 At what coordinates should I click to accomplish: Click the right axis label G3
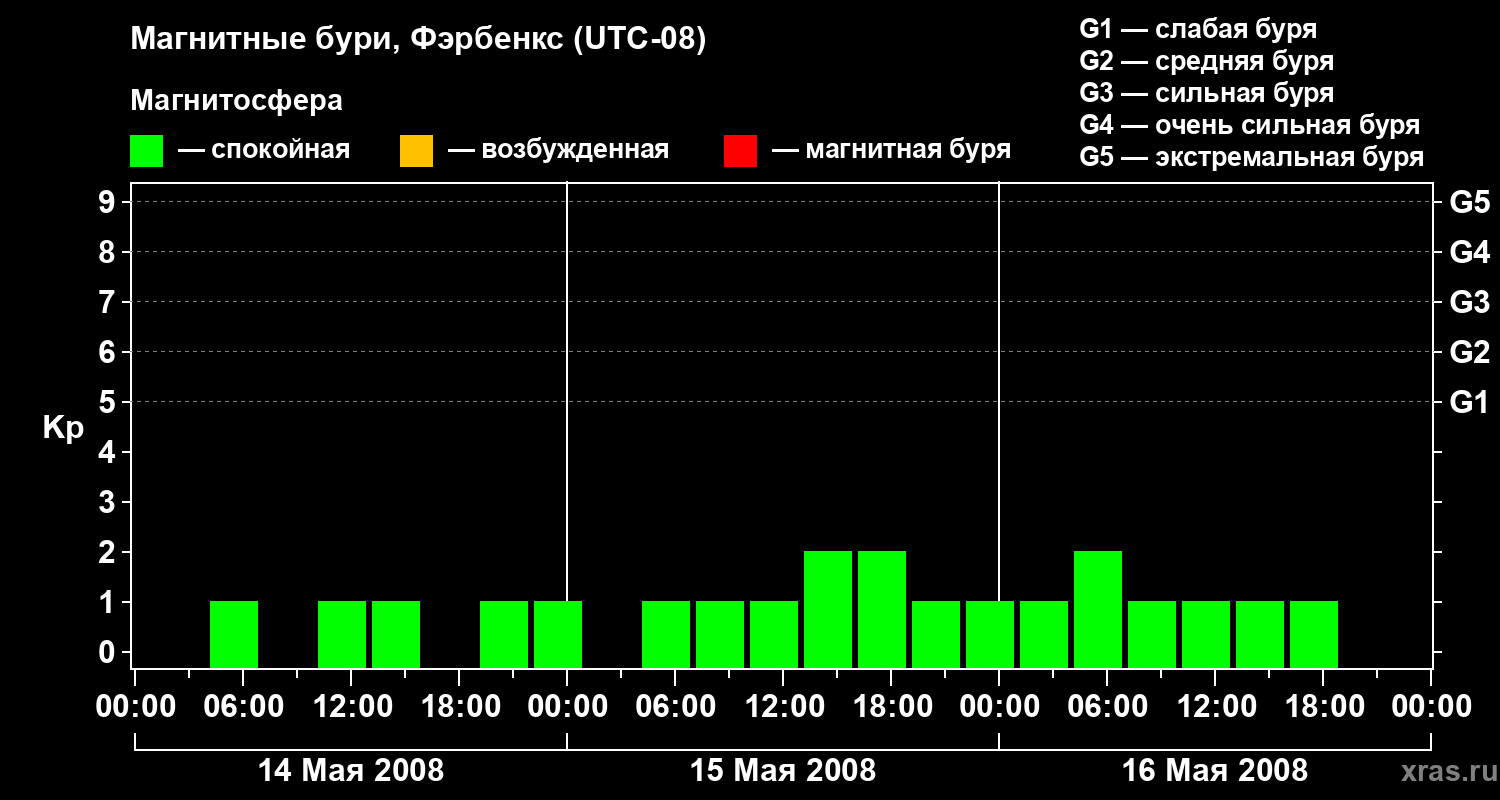[1469, 302]
